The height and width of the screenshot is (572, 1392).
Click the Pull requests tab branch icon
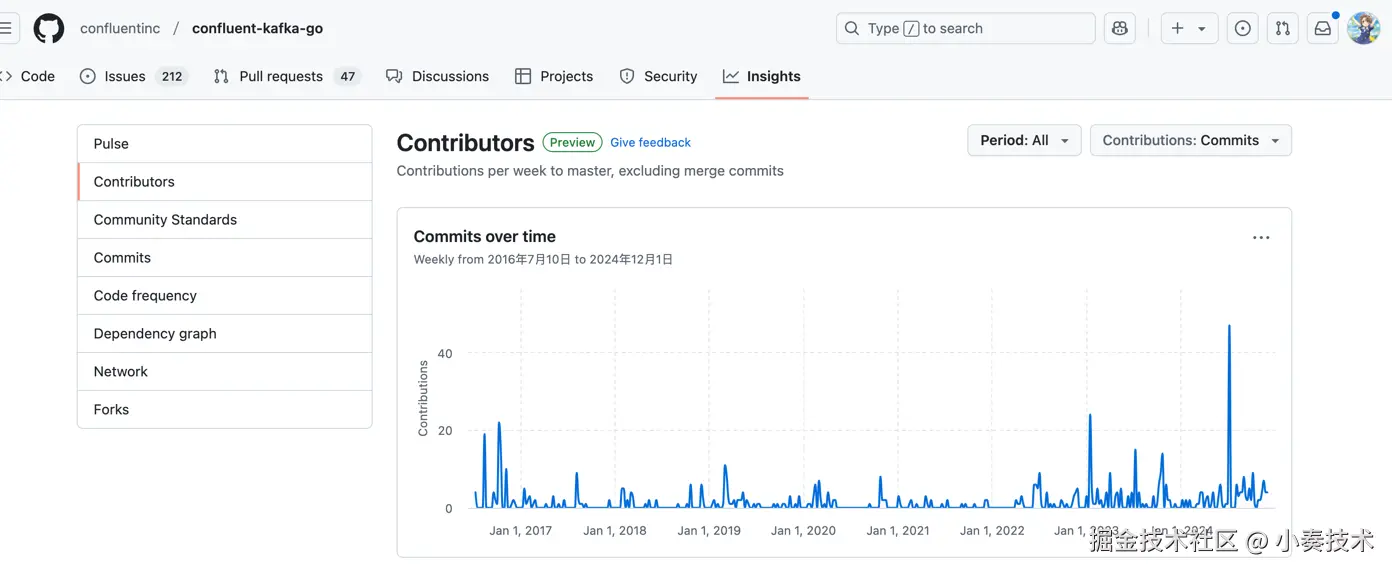[x=221, y=76]
